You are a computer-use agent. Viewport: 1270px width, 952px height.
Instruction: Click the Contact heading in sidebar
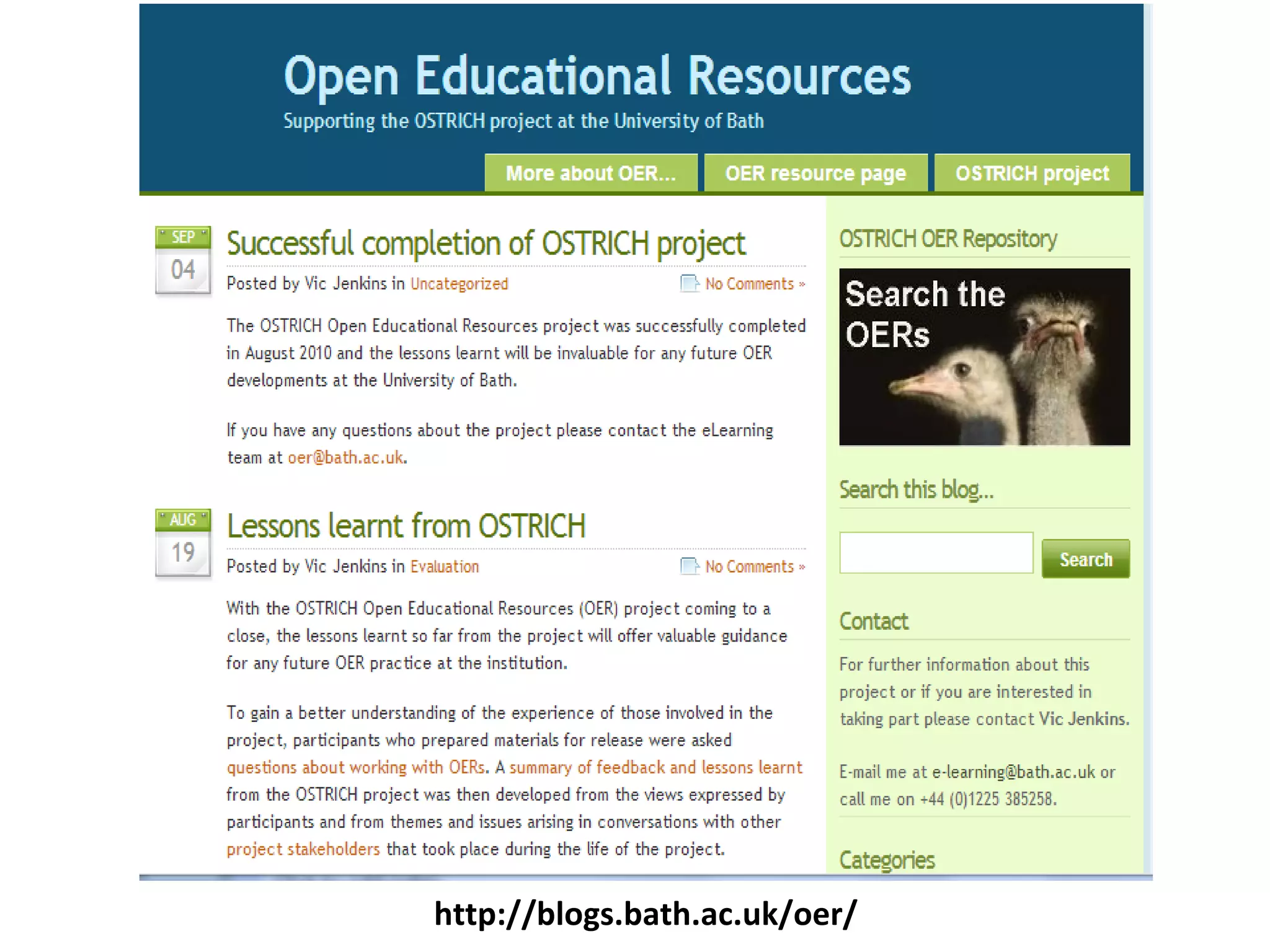click(874, 621)
